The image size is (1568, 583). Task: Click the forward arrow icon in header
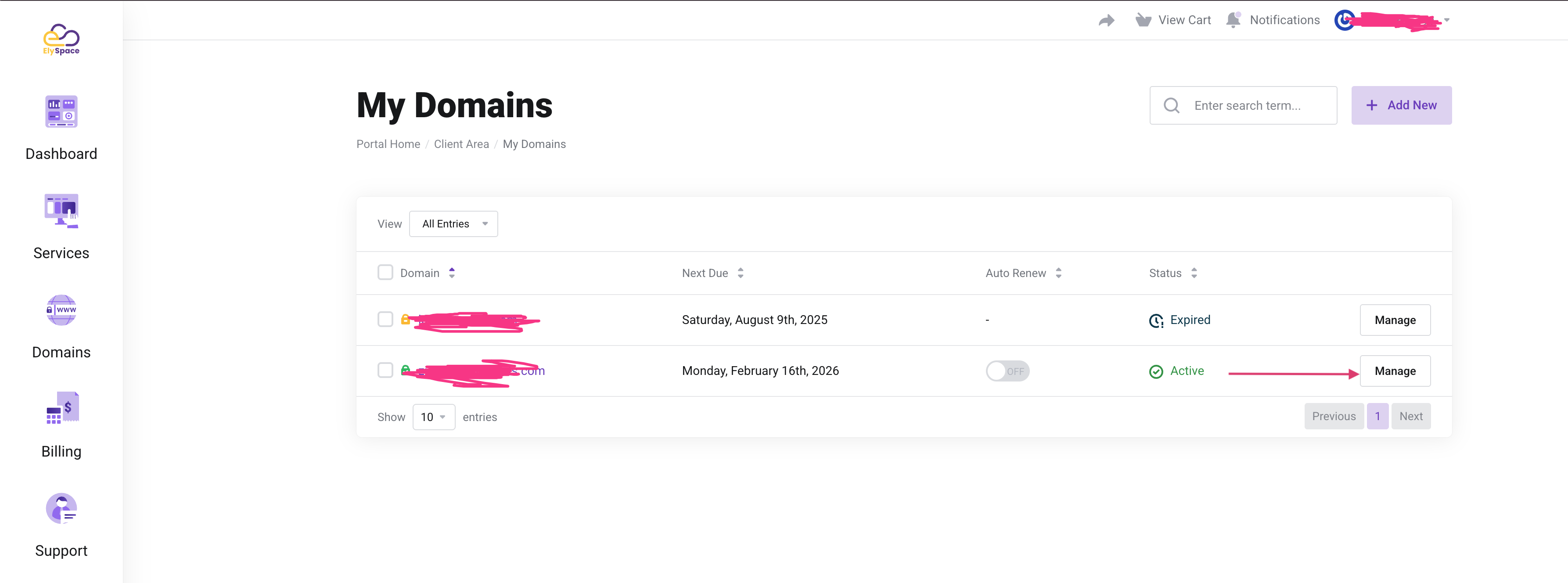coord(1106,21)
